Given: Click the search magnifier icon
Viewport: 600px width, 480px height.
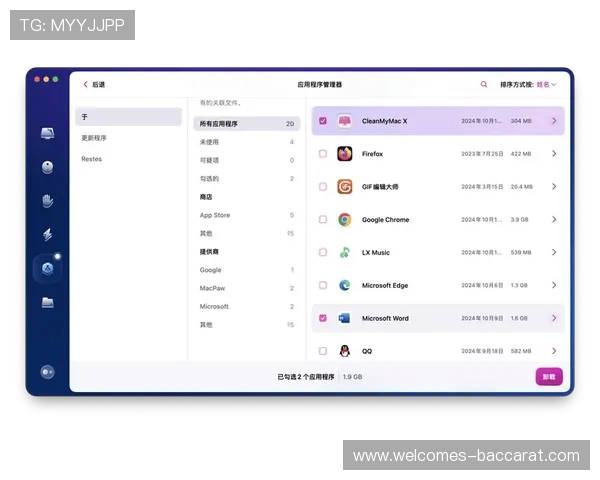Looking at the screenshot, I should 484,84.
